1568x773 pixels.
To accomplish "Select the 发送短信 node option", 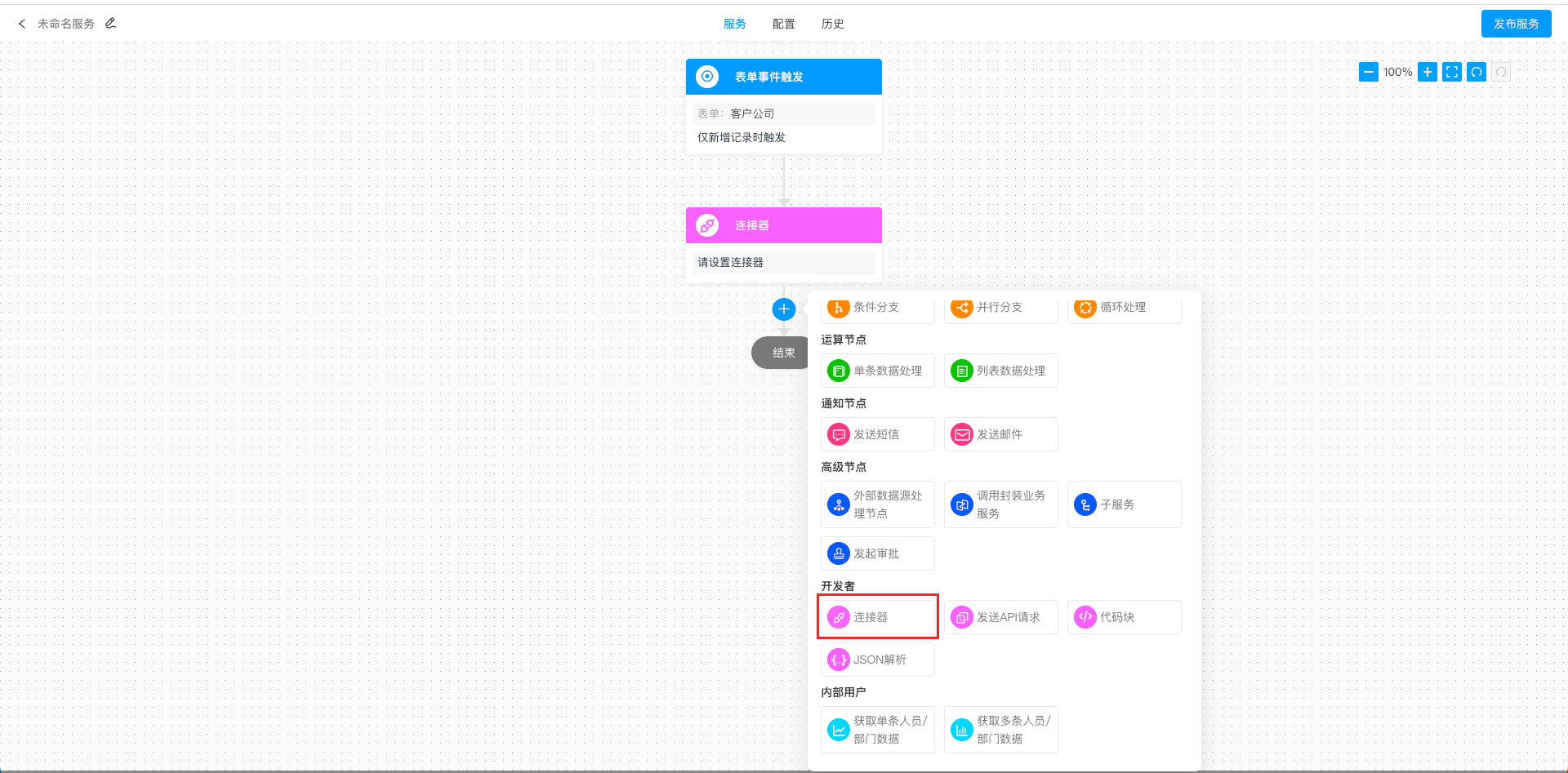I will [877, 434].
